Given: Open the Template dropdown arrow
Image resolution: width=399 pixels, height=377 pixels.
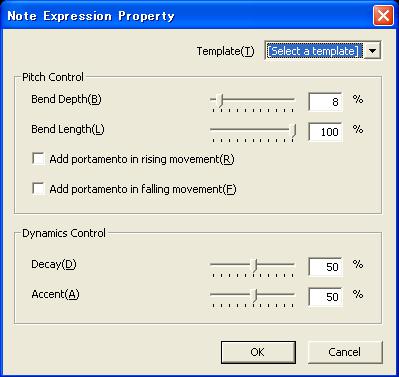Looking at the screenshot, I should click(x=372, y=51).
